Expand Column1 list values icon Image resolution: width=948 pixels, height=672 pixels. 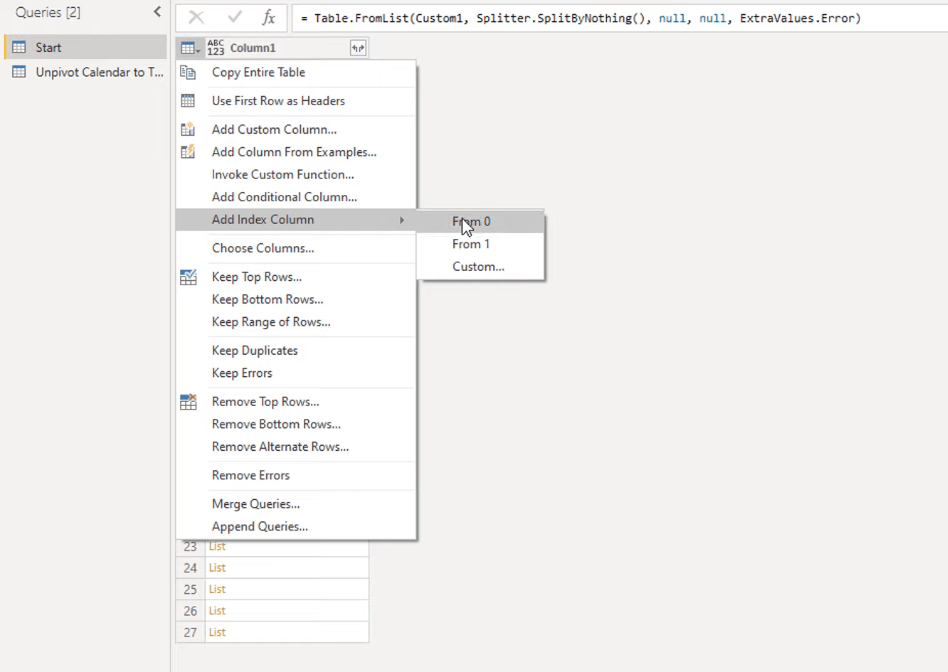tap(358, 48)
